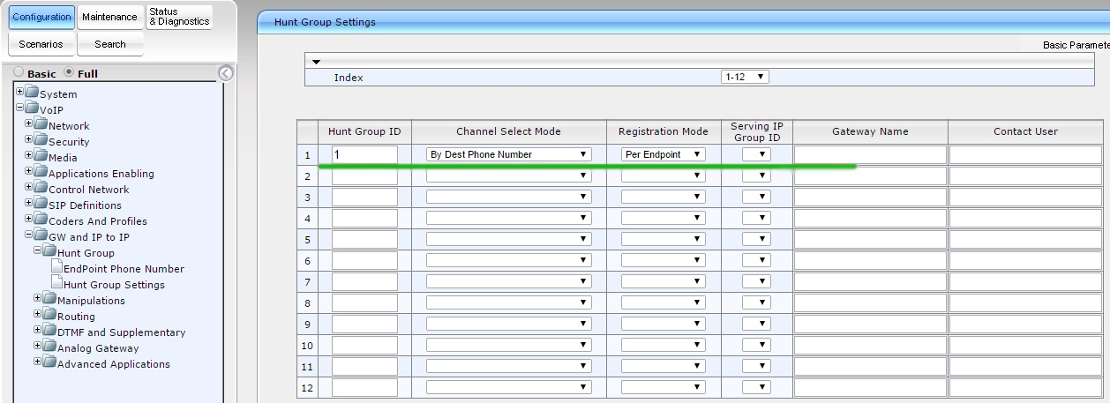1110x403 pixels.
Task: Expand the SIP Definitions tree node
Action: [28, 204]
